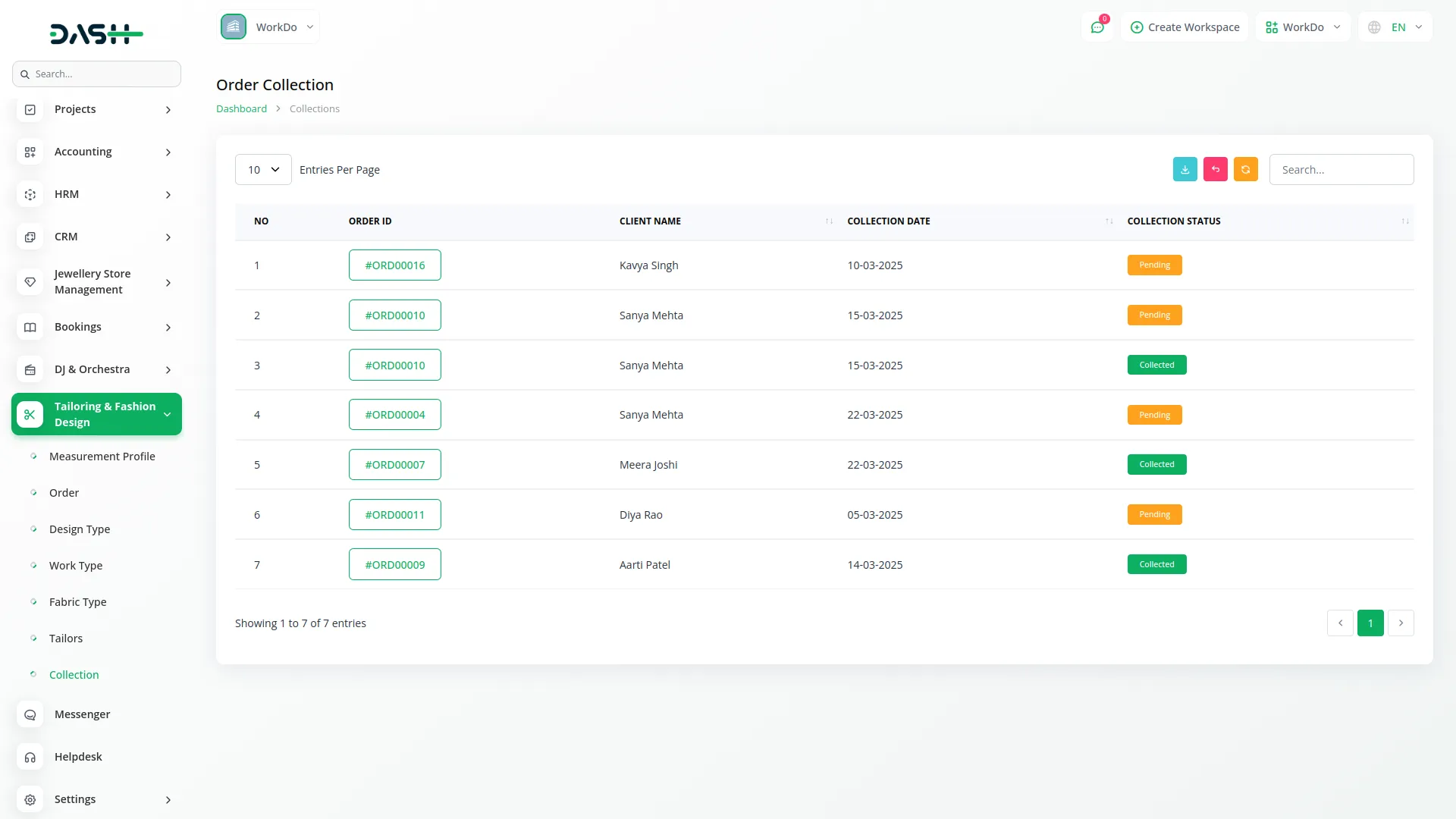Click the date 05-03-2025
1456x819 pixels.
tap(874, 515)
